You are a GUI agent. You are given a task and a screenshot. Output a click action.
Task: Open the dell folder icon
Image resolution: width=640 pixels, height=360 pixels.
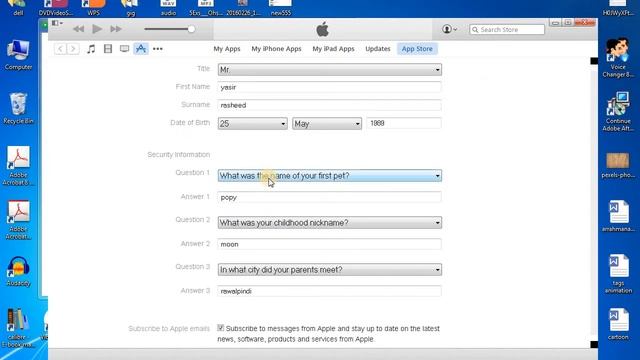pos(18,8)
